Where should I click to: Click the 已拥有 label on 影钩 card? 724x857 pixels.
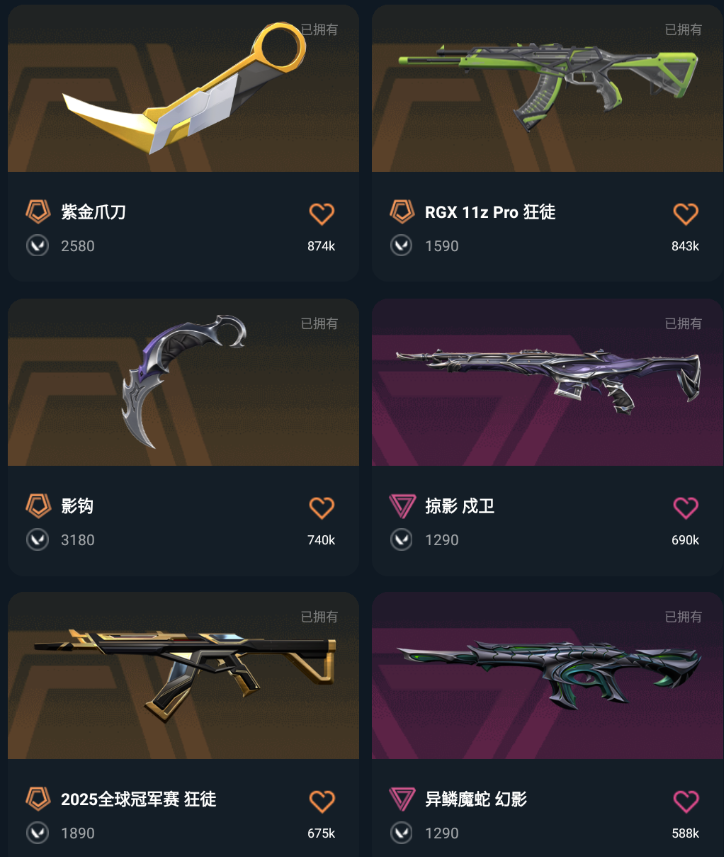click(320, 324)
